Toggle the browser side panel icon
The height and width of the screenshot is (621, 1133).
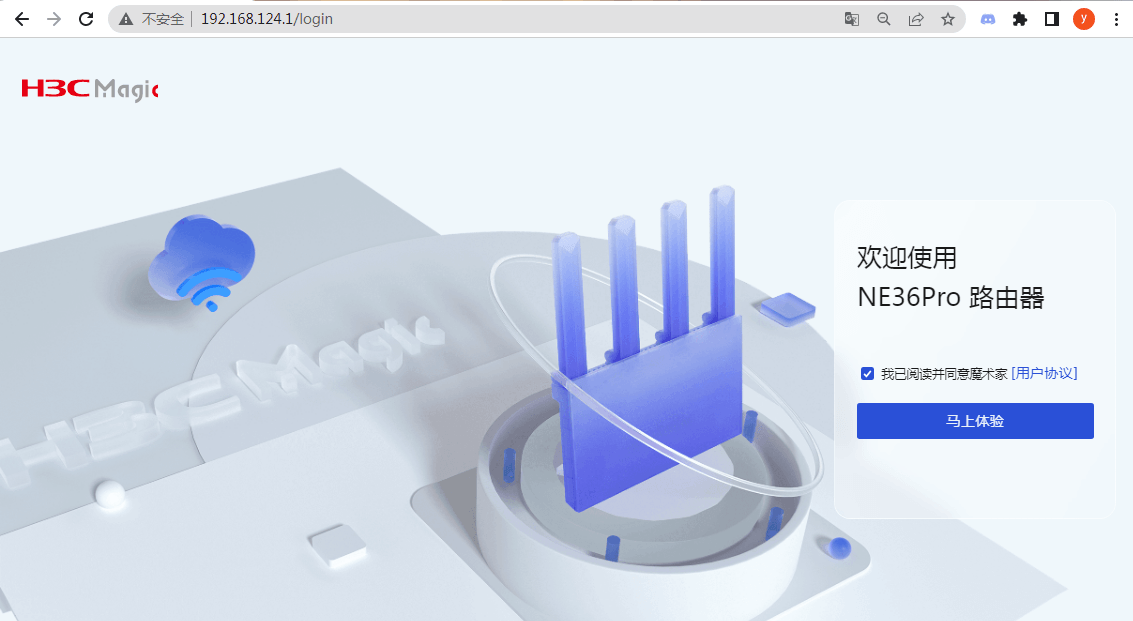1051,19
